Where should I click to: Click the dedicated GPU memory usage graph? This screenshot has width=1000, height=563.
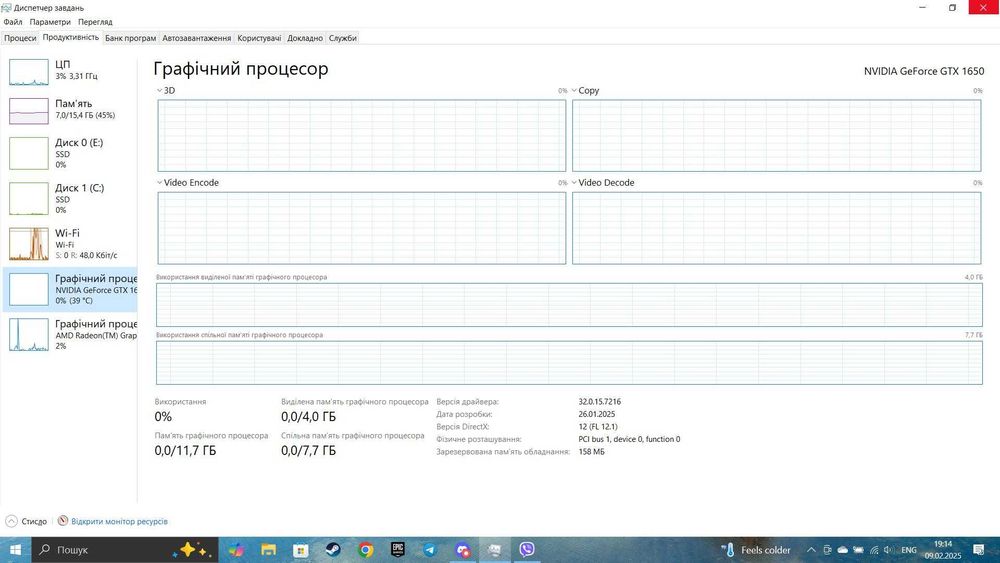pyautogui.click(x=569, y=305)
